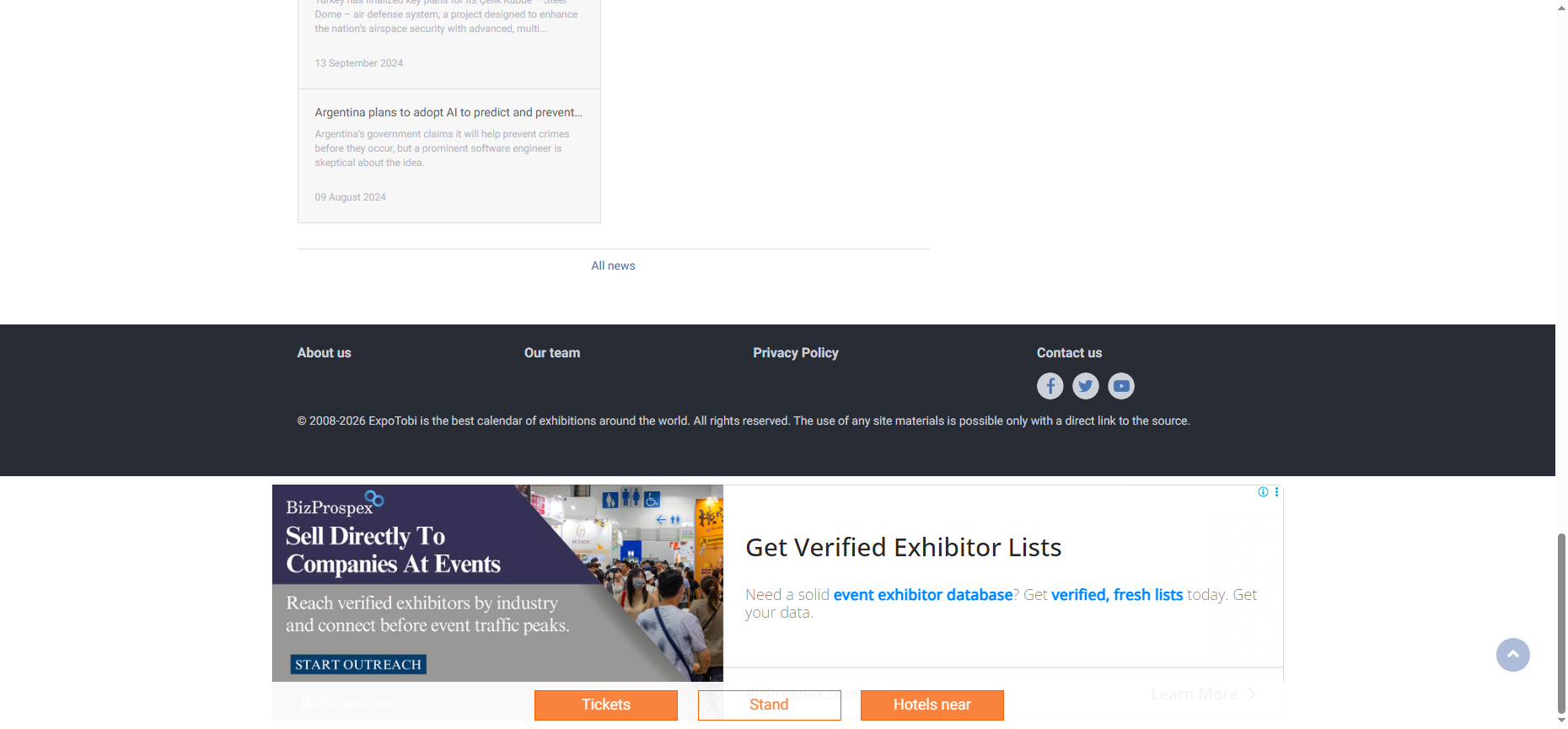Screen dimensions: 1568x729
Task: Click the Hotels near button
Action: (x=932, y=705)
